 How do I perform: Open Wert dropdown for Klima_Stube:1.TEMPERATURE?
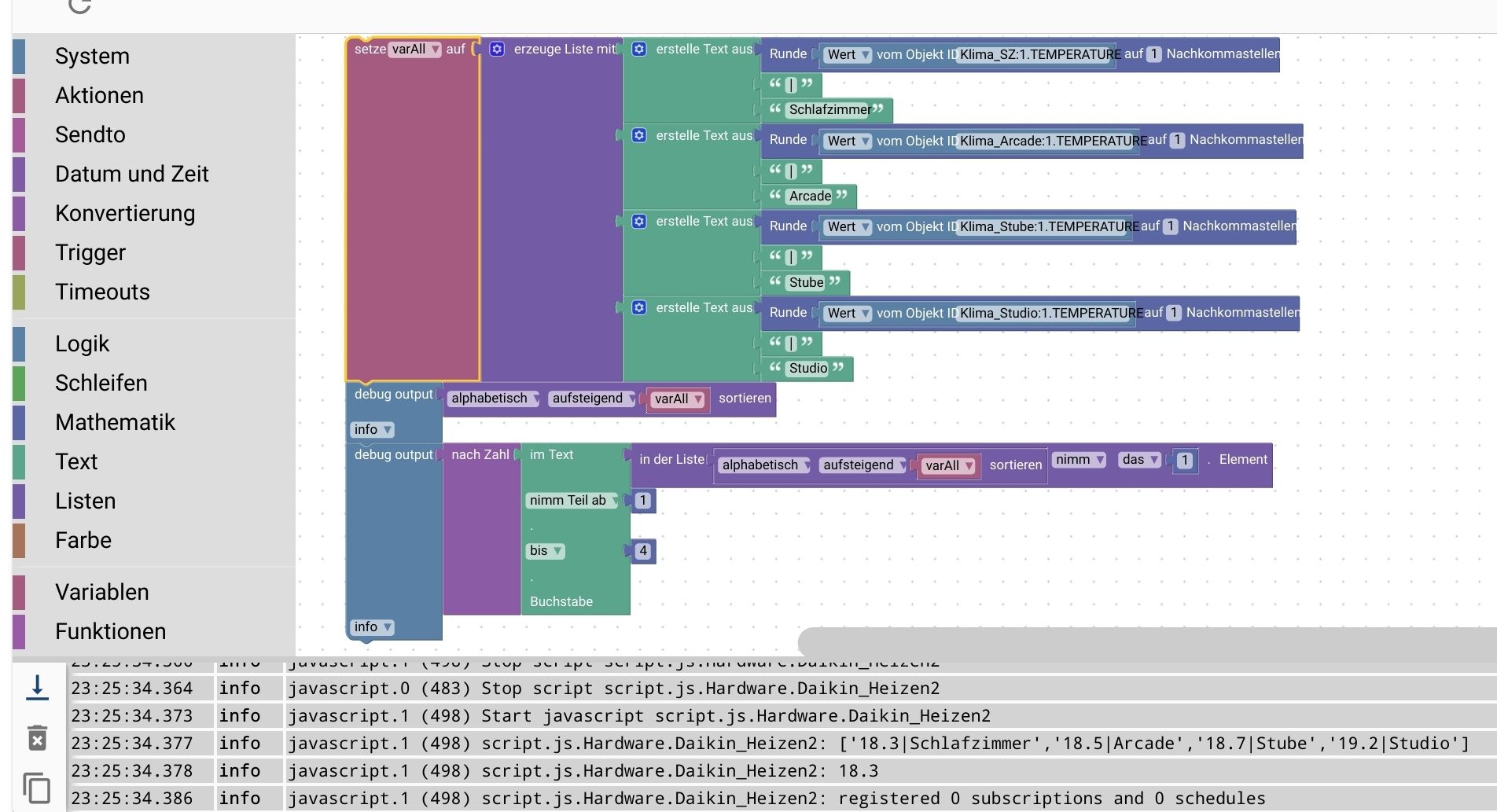848,226
